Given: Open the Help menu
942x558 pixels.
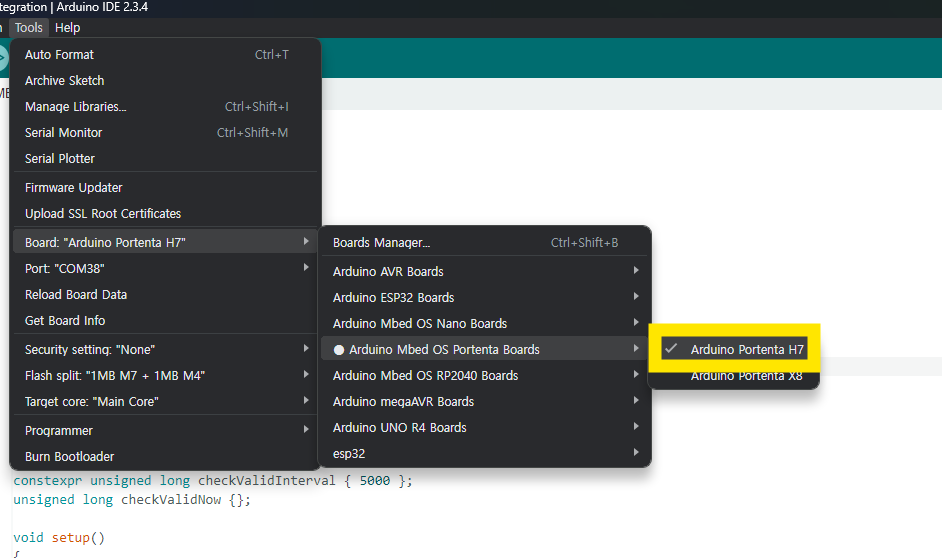Looking at the screenshot, I should click(67, 28).
